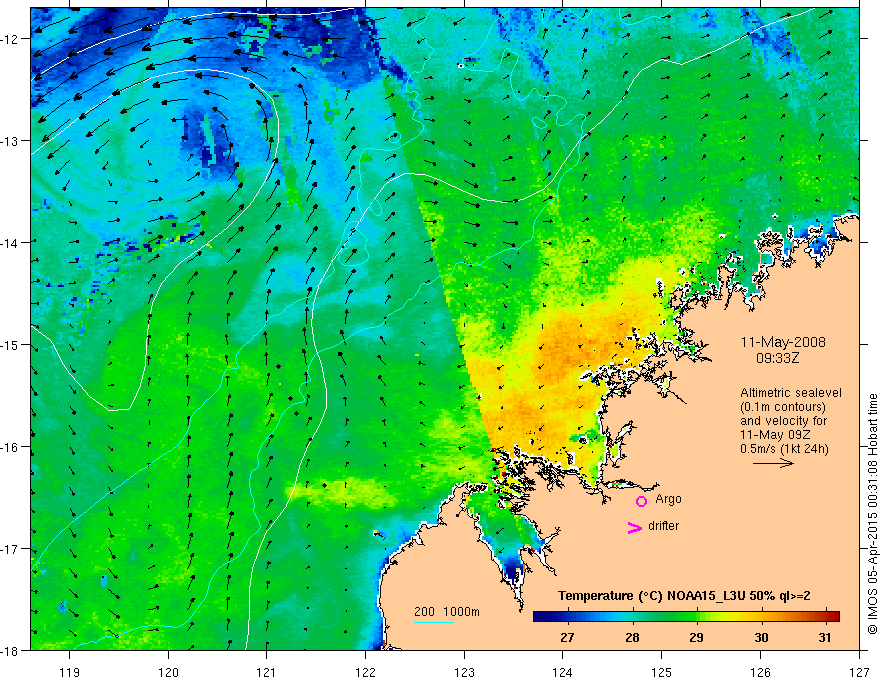Click the date text 11-May-2008
The width and height of the screenshot is (880, 680).
pos(783,342)
